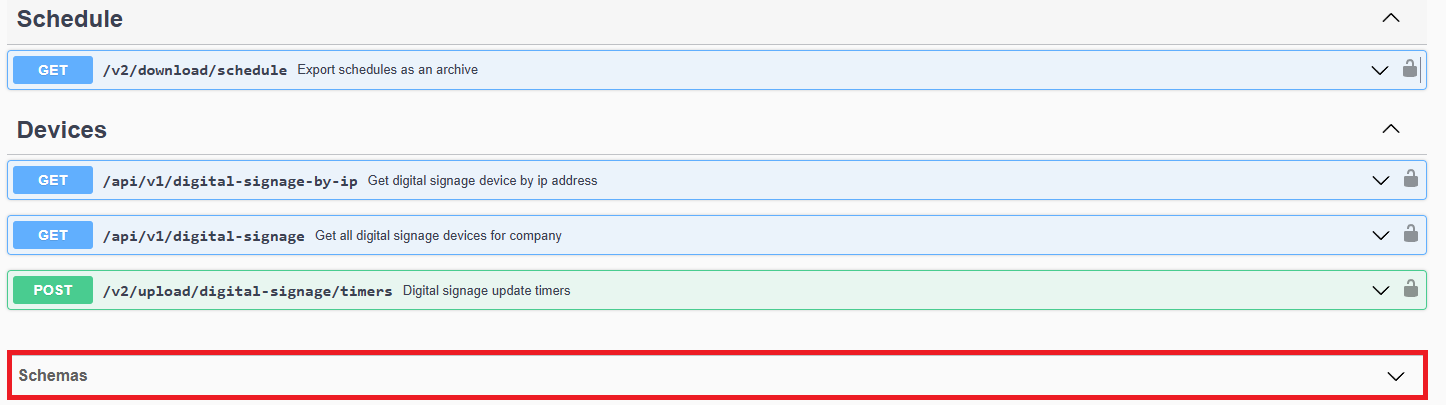Expand the GET /api/v1/digital-signage chevron

tap(1381, 236)
